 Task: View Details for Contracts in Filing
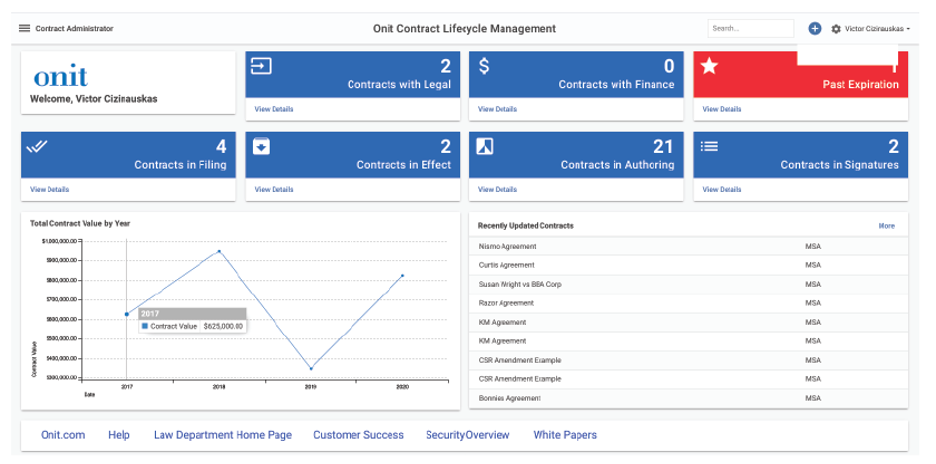tap(50, 189)
